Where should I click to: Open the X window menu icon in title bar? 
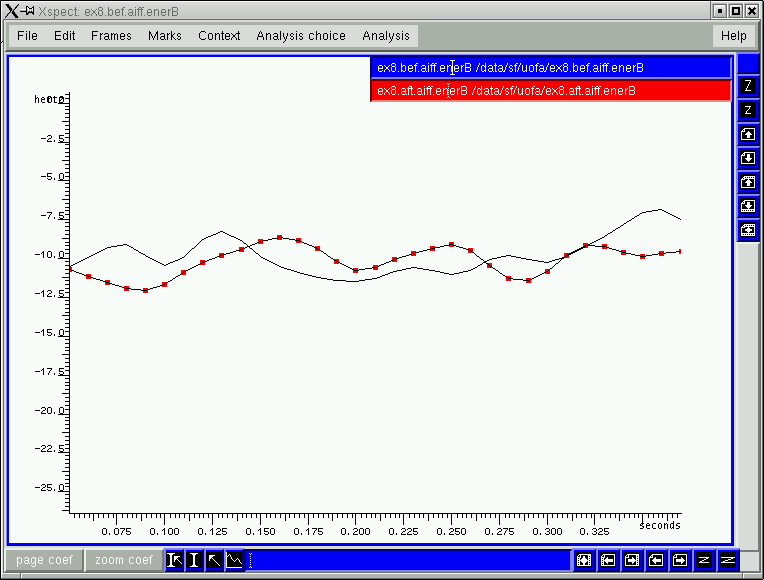coord(11,11)
